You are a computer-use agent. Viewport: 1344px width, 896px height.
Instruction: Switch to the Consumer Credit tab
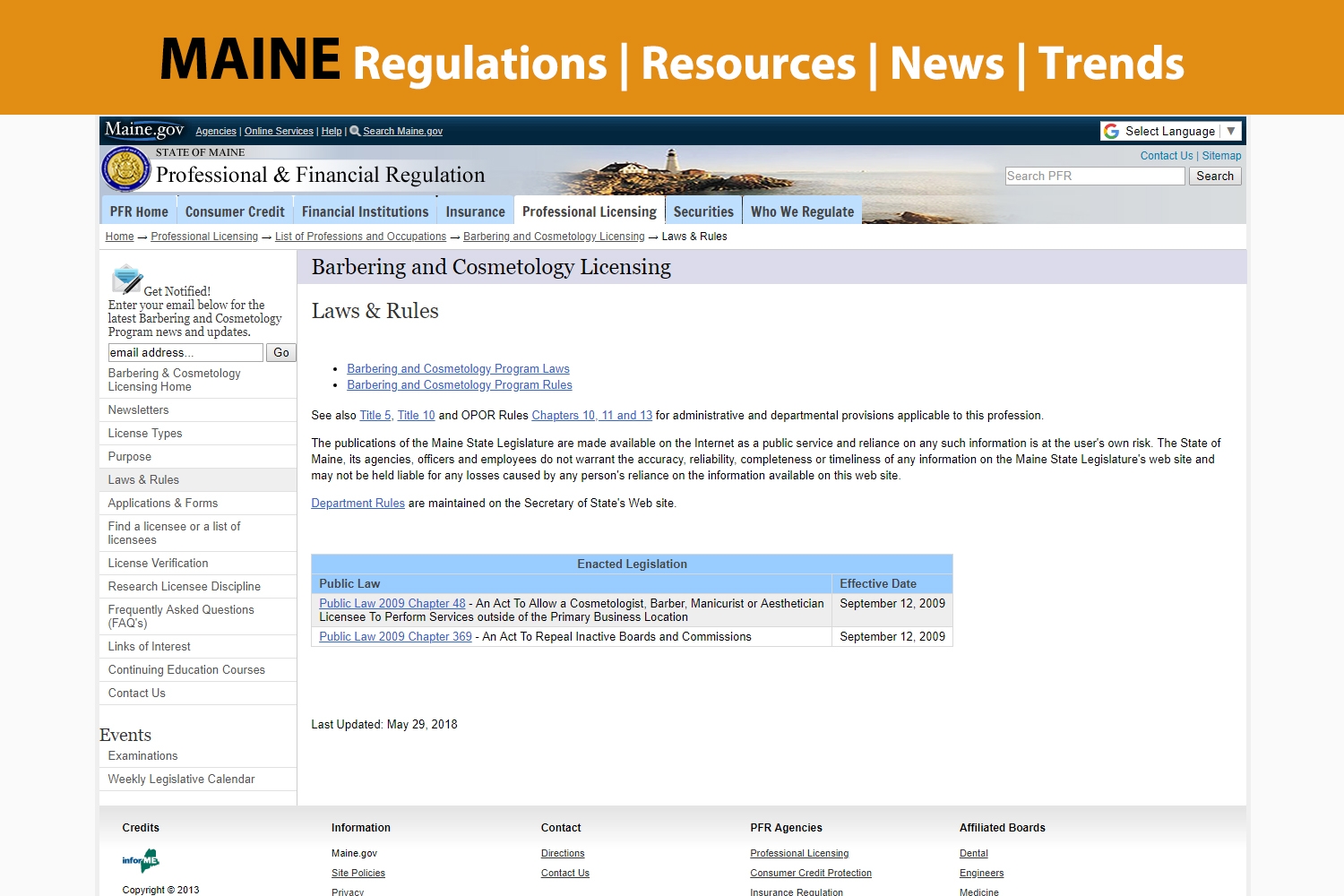pyautogui.click(x=235, y=211)
